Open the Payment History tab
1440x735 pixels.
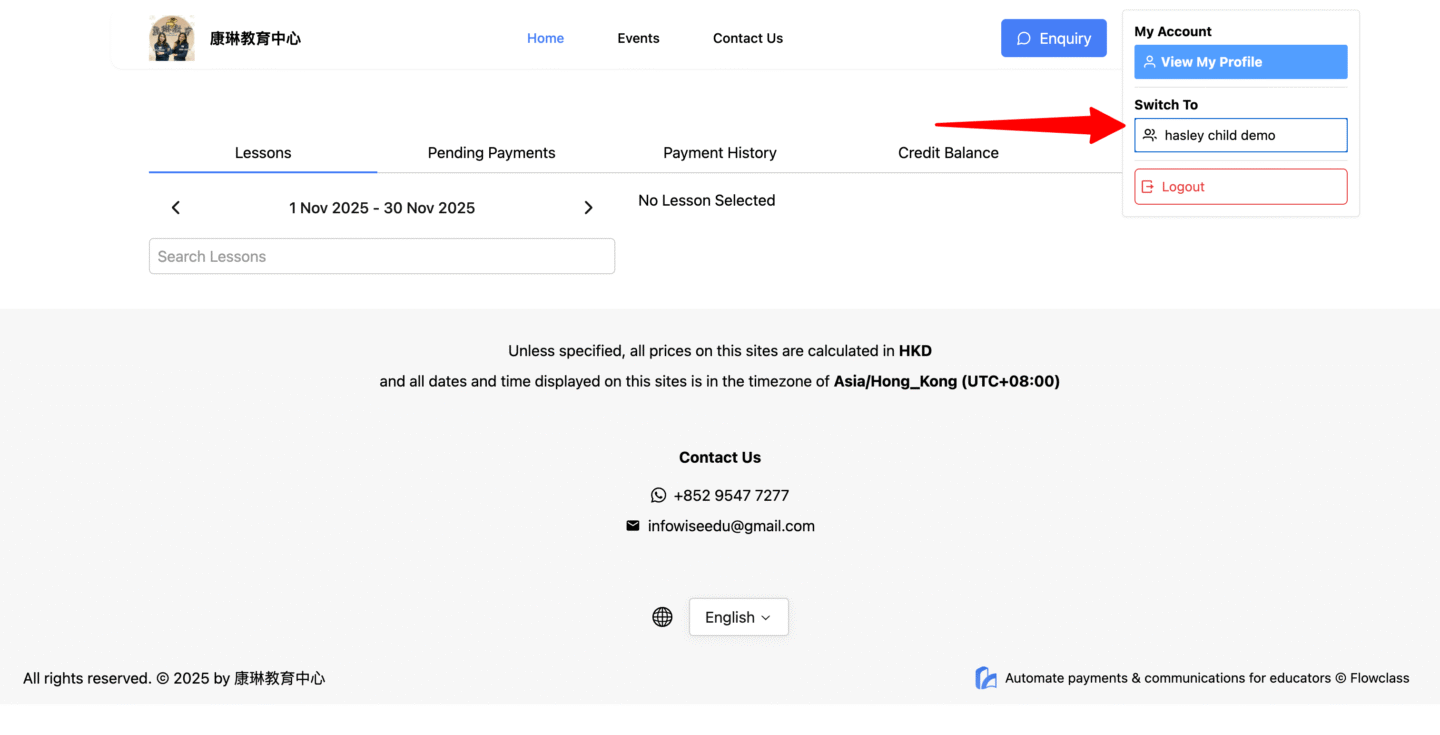point(720,153)
